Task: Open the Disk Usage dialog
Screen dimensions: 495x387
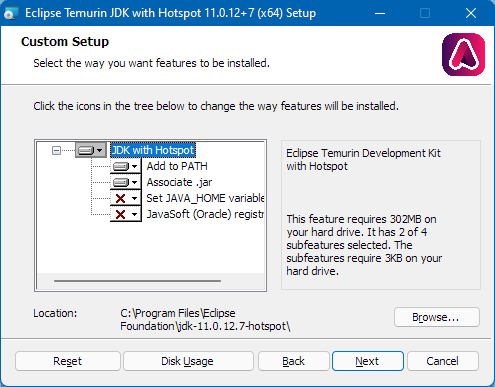Action: (x=188, y=361)
